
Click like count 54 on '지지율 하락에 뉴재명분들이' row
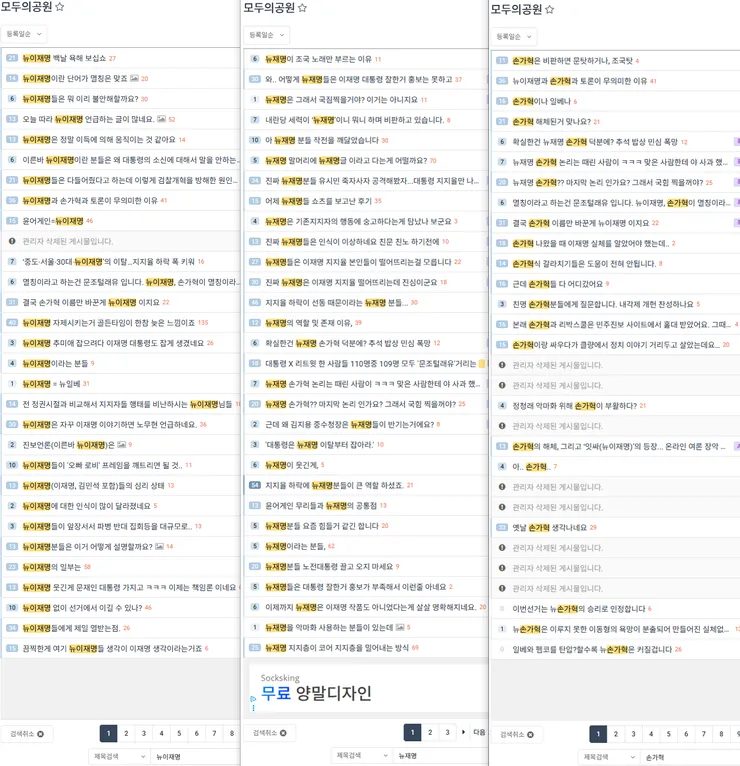tap(255, 485)
